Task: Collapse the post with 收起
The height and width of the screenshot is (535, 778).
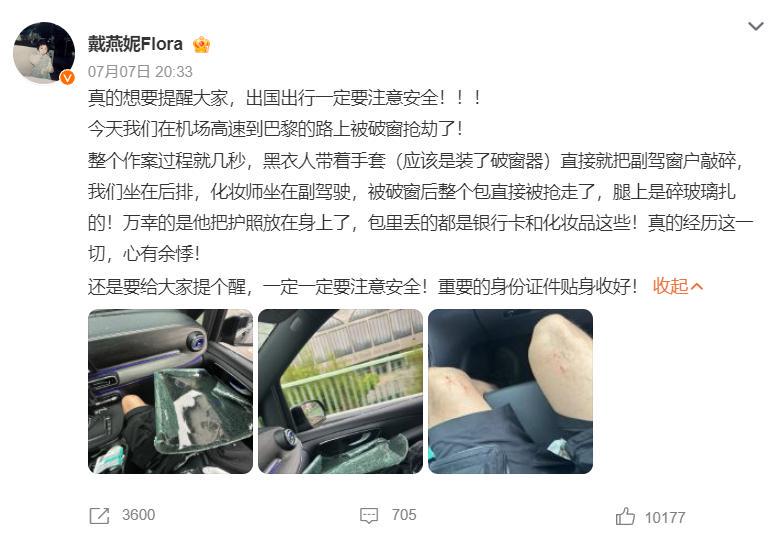Action: click(670, 286)
